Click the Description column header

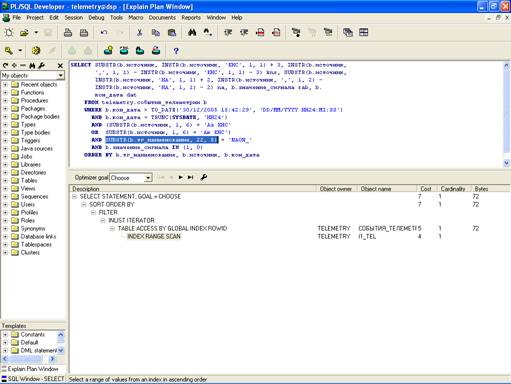[192, 189]
